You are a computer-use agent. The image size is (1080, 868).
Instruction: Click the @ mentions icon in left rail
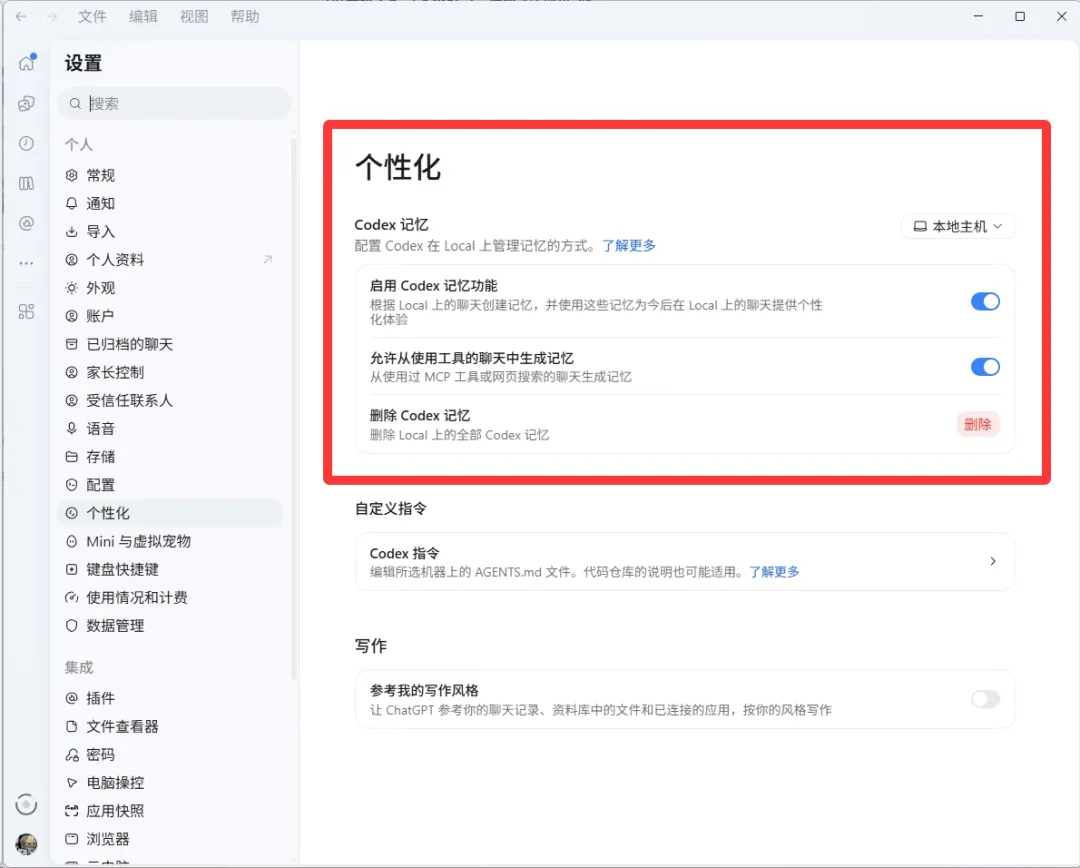pos(26,223)
